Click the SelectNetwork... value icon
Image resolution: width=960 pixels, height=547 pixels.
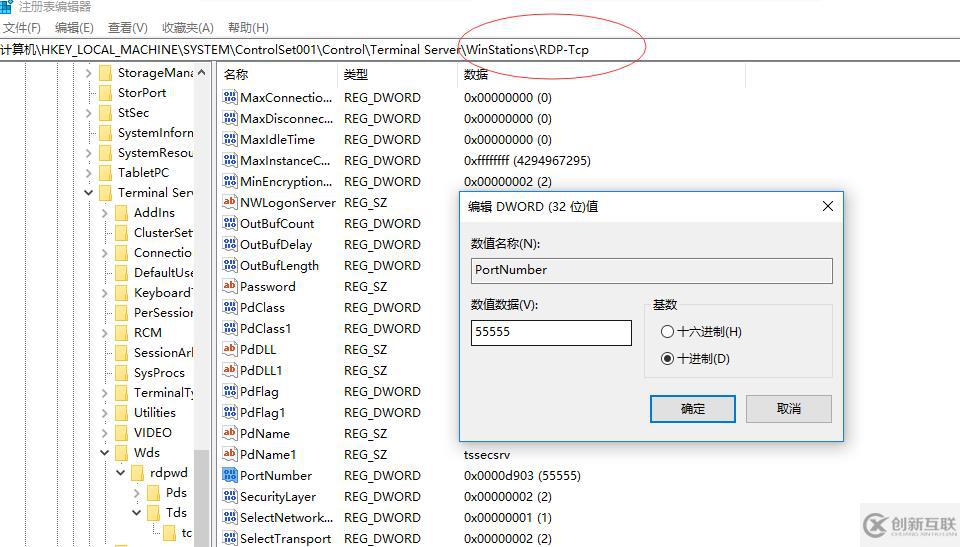(230, 517)
